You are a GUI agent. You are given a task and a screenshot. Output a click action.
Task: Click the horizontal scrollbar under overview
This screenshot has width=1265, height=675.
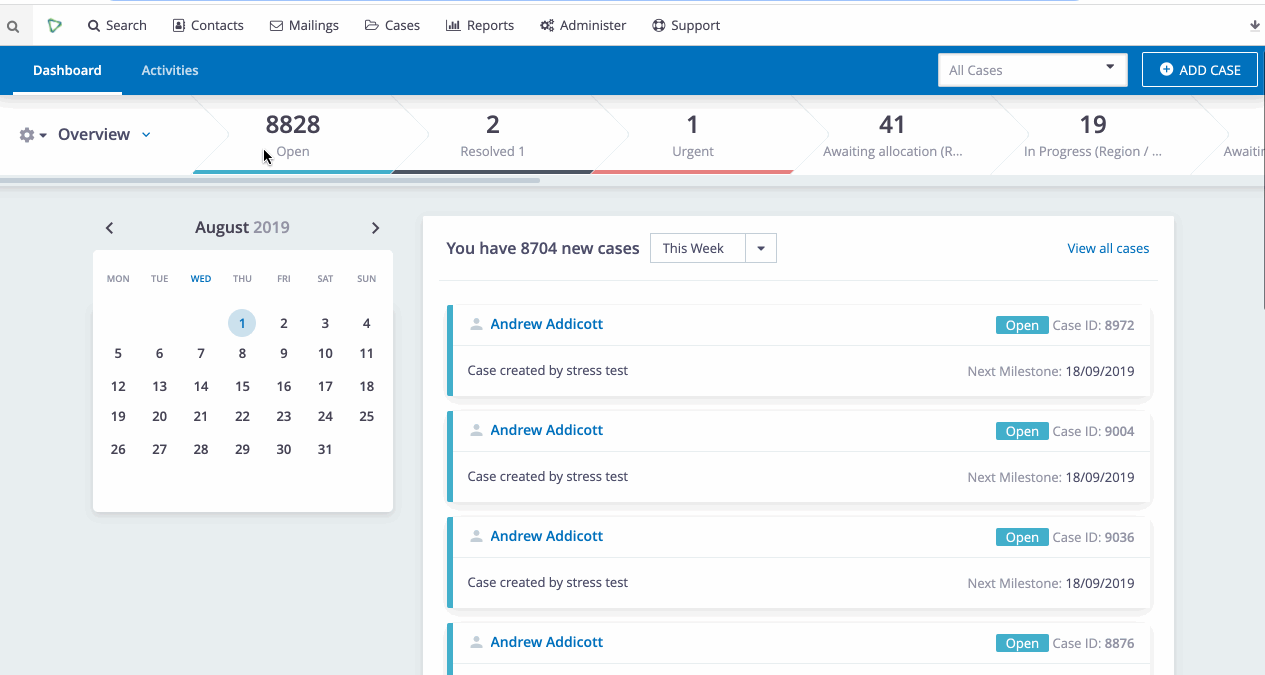pyautogui.click(x=270, y=180)
